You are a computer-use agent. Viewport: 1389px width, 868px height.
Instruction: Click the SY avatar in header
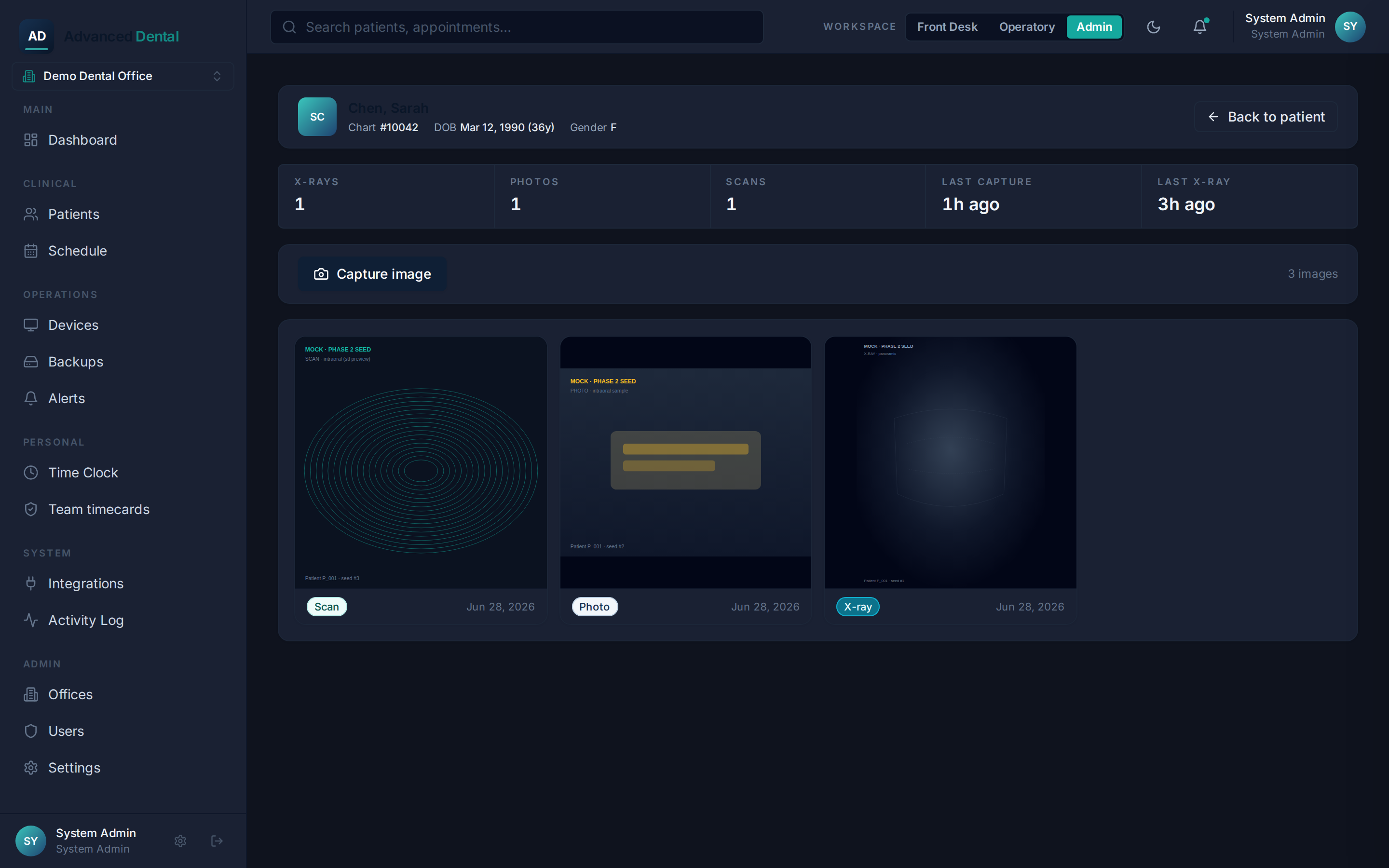(x=1350, y=27)
